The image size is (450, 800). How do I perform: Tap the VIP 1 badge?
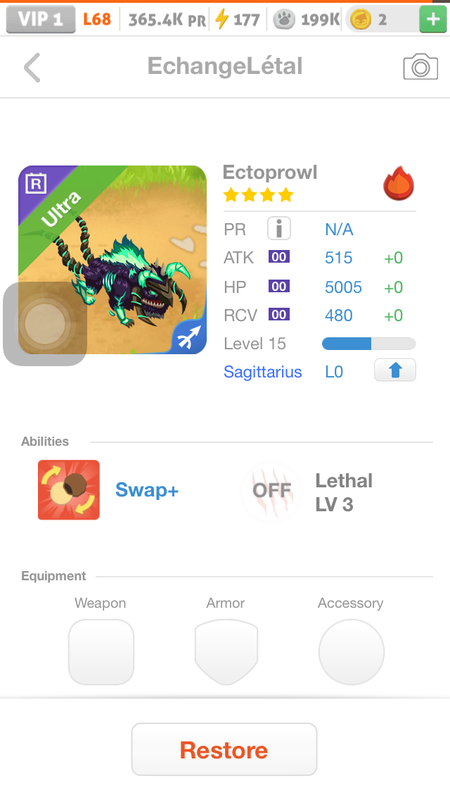click(41, 19)
